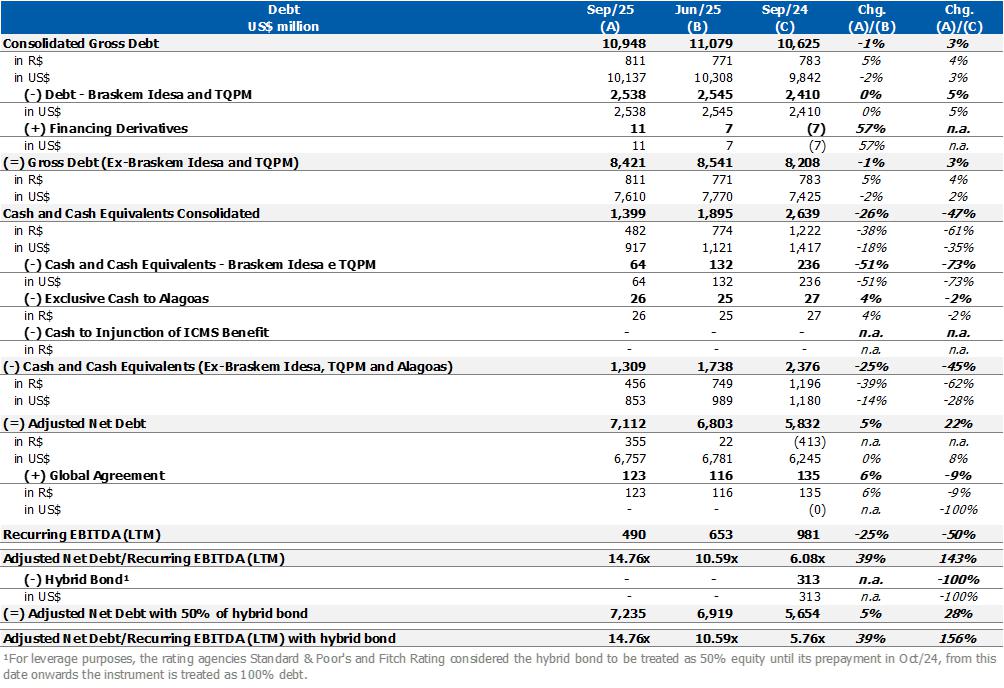The width and height of the screenshot is (1004, 688).
Task: Select the Consolidated Gross Debt row label
Action: [x=82, y=44]
